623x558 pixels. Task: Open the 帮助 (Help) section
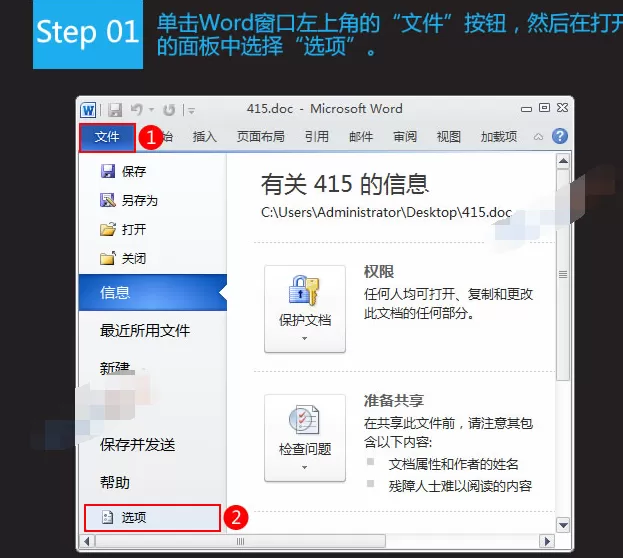point(115,482)
